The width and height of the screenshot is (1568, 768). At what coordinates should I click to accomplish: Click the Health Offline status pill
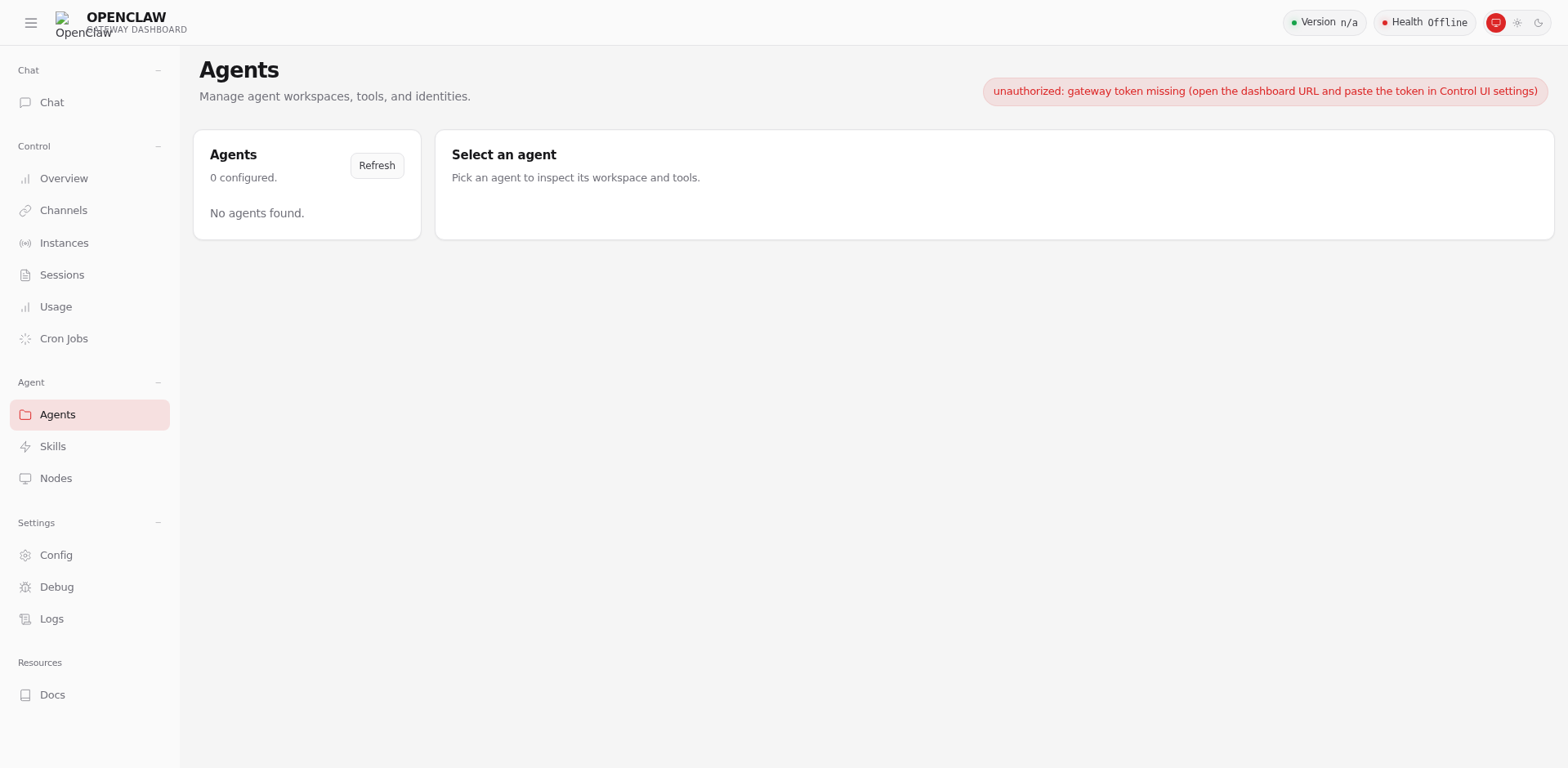click(x=1424, y=23)
